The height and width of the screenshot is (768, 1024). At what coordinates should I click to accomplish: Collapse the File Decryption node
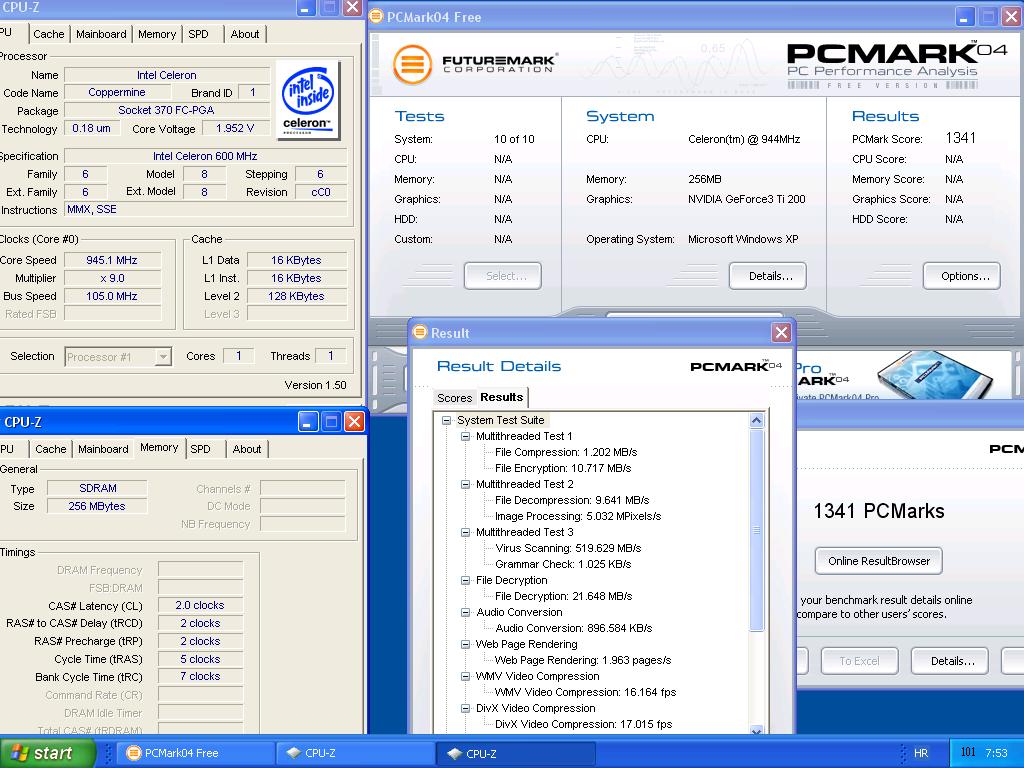(x=466, y=581)
